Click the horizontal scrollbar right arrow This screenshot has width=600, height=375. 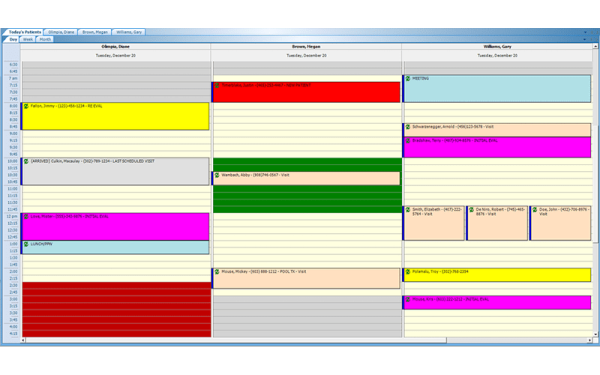click(590, 340)
